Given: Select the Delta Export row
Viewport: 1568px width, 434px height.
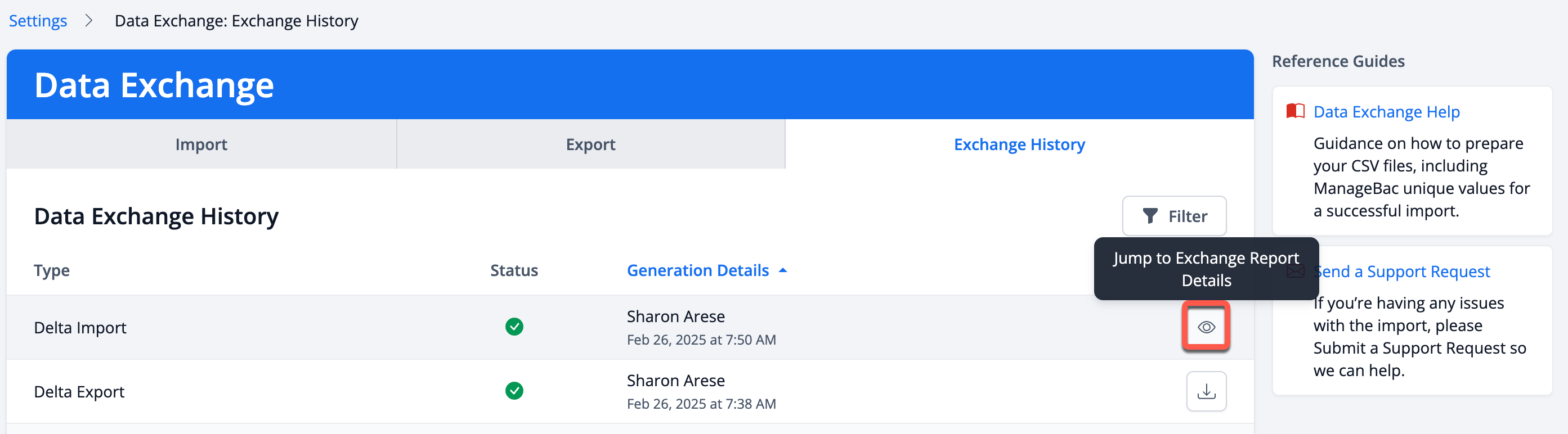Looking at the screenshot, I should pos(630,391).
